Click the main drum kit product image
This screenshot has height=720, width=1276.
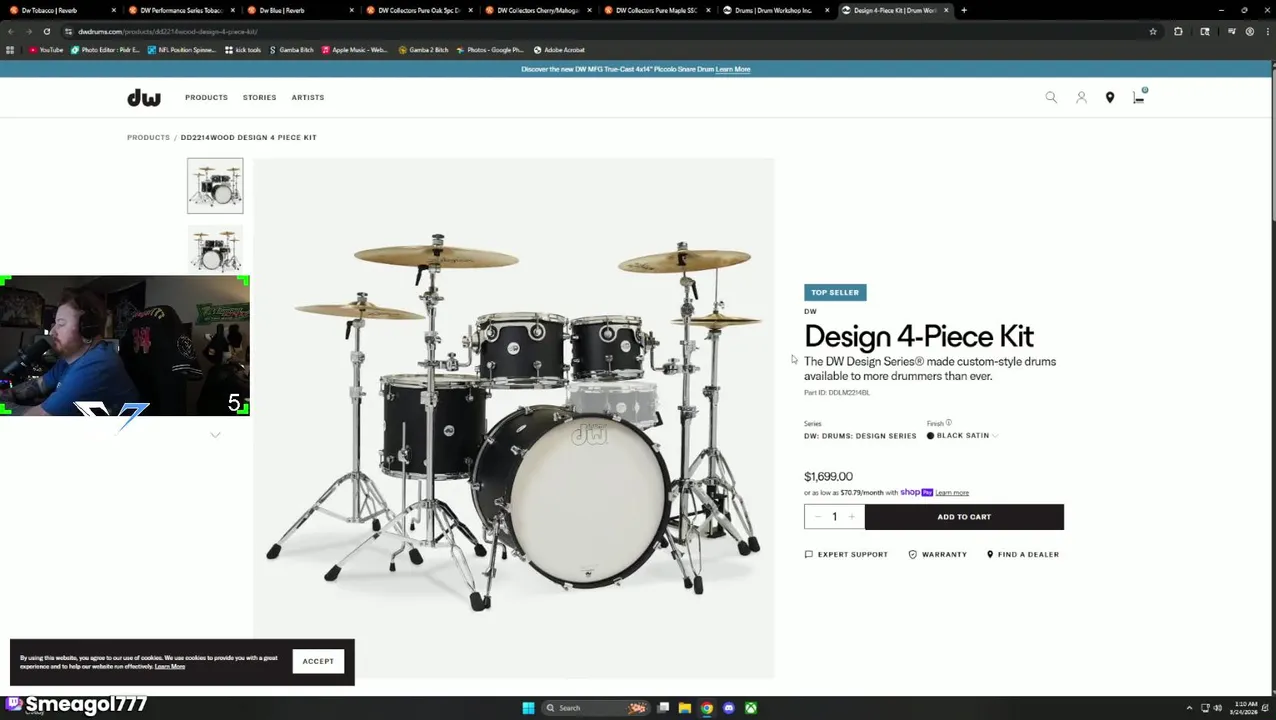pyautogui.click(x=513, y=418)
